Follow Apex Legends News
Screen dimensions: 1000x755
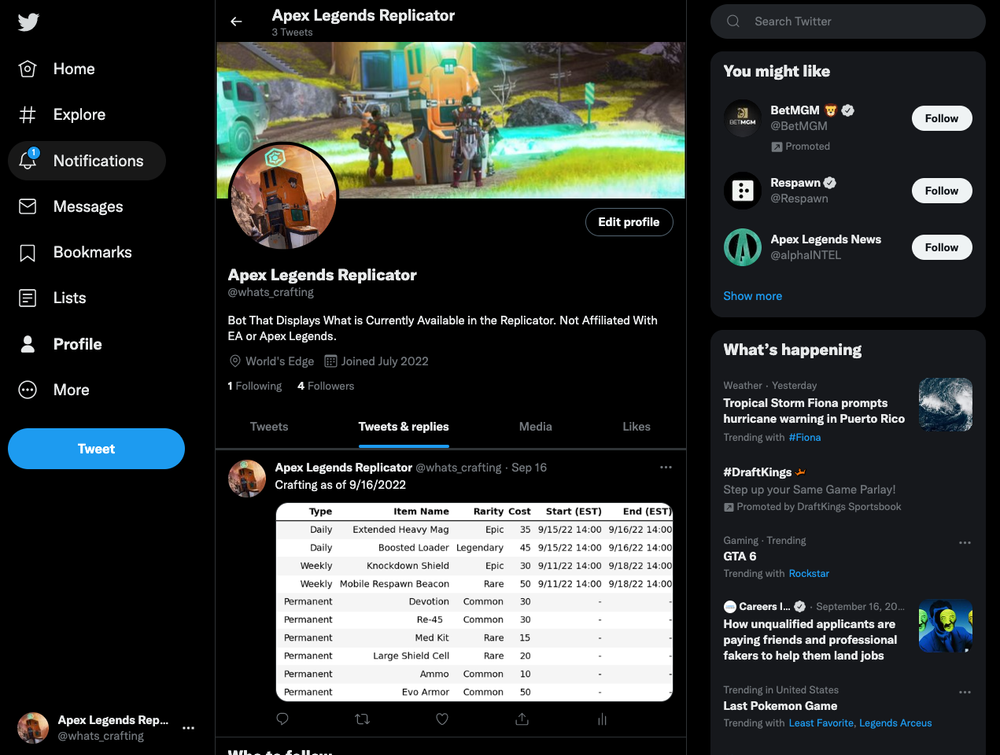(x=941, y=247)
